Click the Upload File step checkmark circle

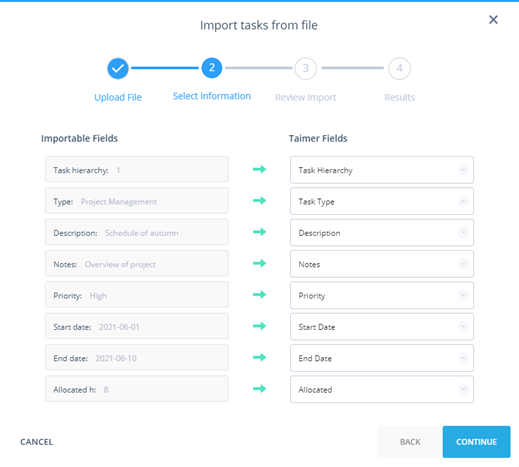point(118,68)
